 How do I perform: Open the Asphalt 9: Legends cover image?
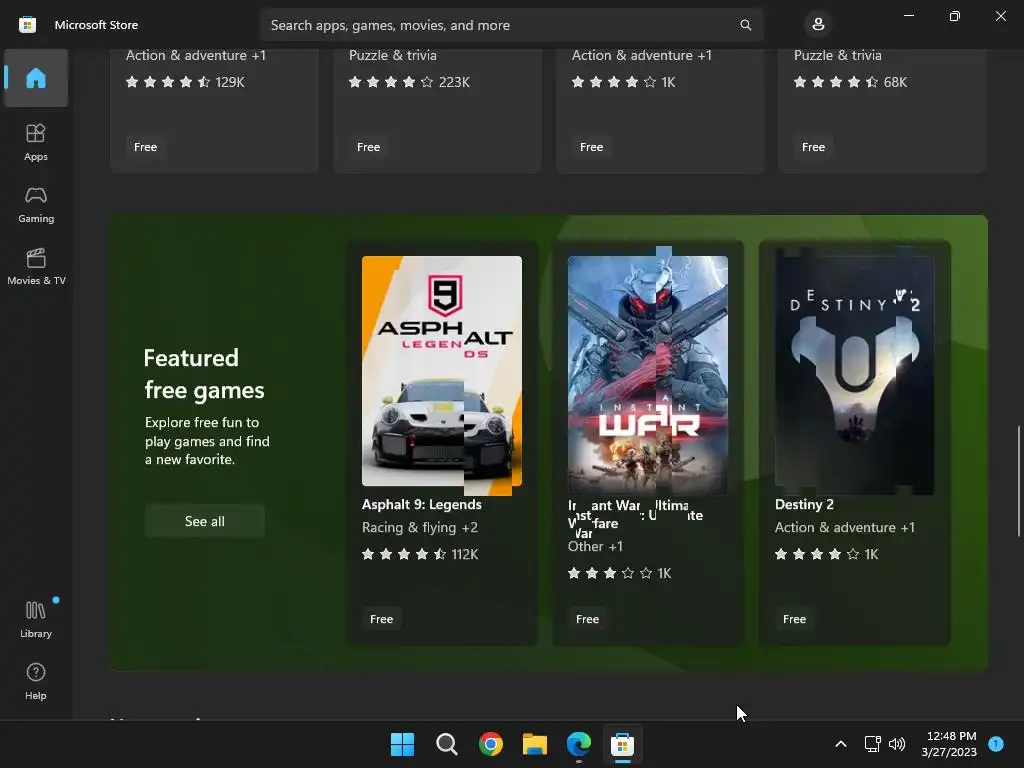pyautogui.click(x=442, y=372)
